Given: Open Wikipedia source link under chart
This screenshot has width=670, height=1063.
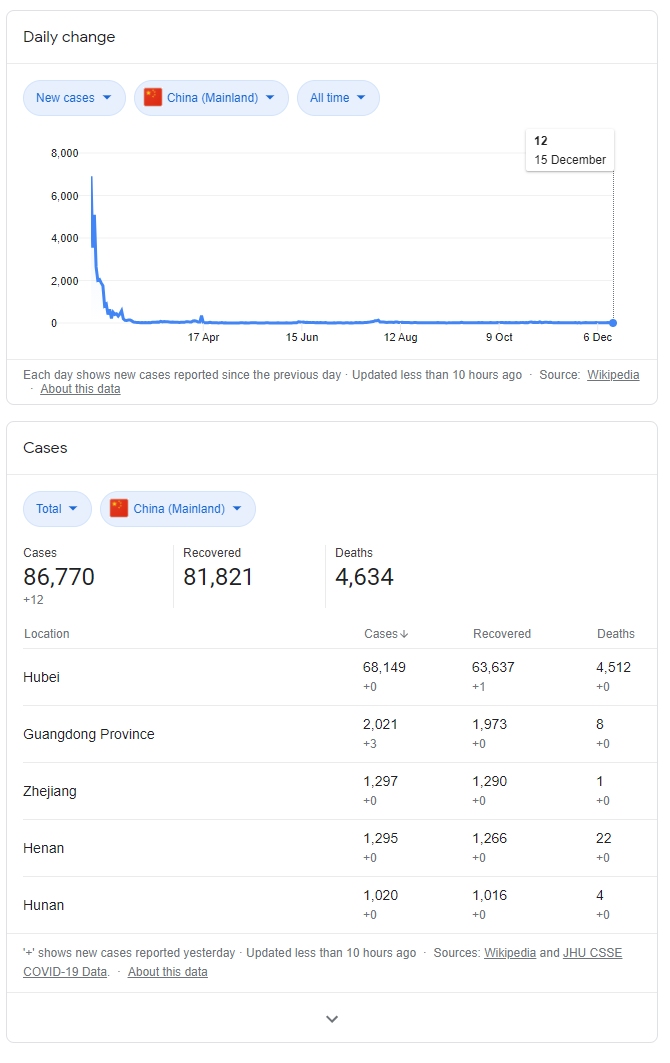Looking at the screenshot, I should click(x=612, y=375).
